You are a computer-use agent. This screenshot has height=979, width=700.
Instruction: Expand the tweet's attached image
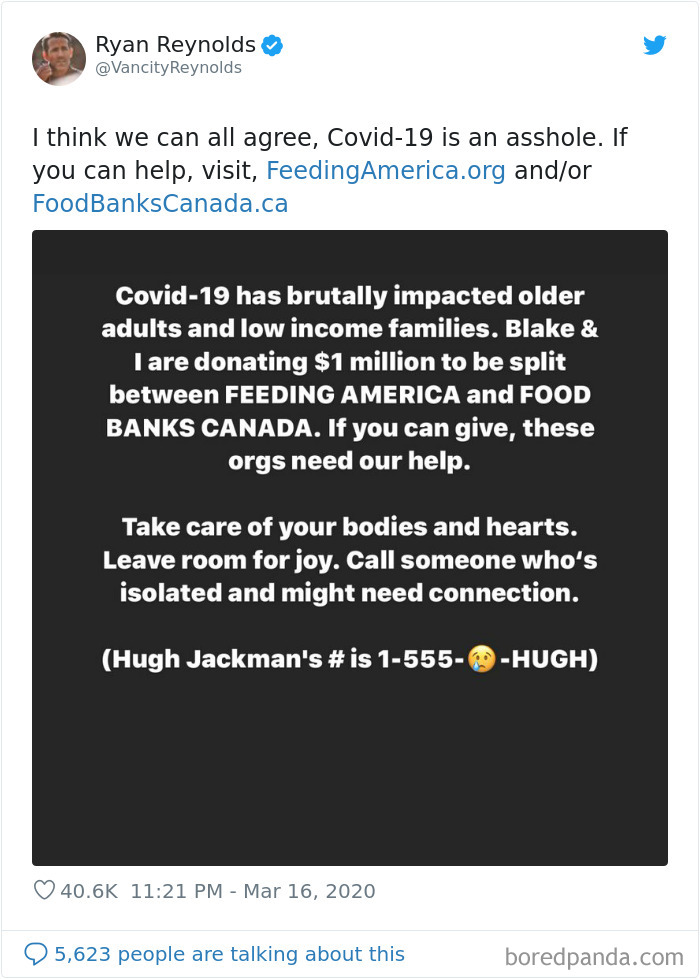click(350, 548)
